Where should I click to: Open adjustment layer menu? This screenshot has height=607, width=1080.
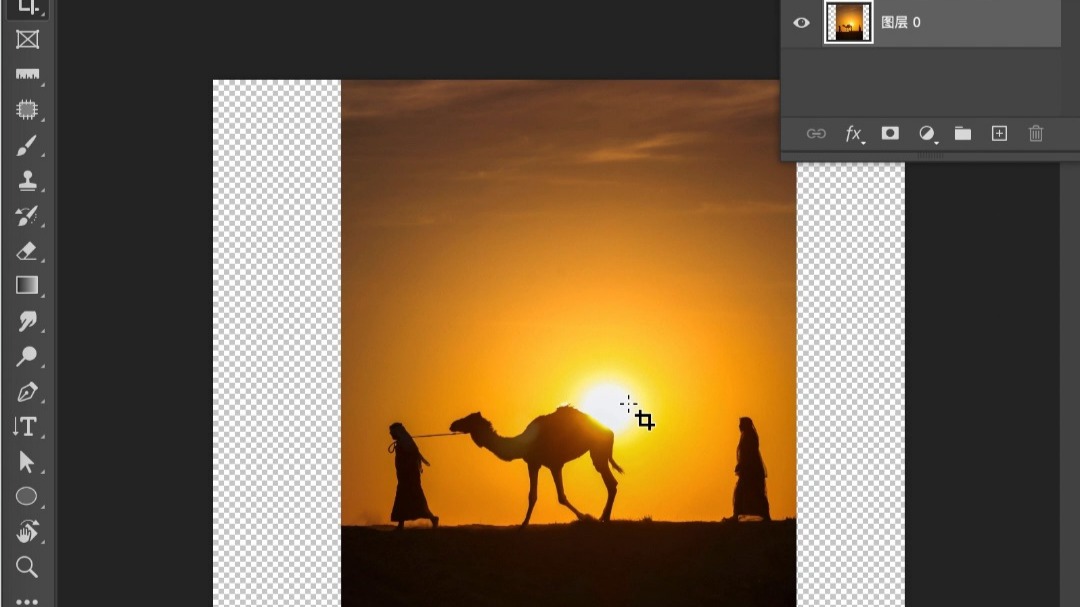click(927, 134)
